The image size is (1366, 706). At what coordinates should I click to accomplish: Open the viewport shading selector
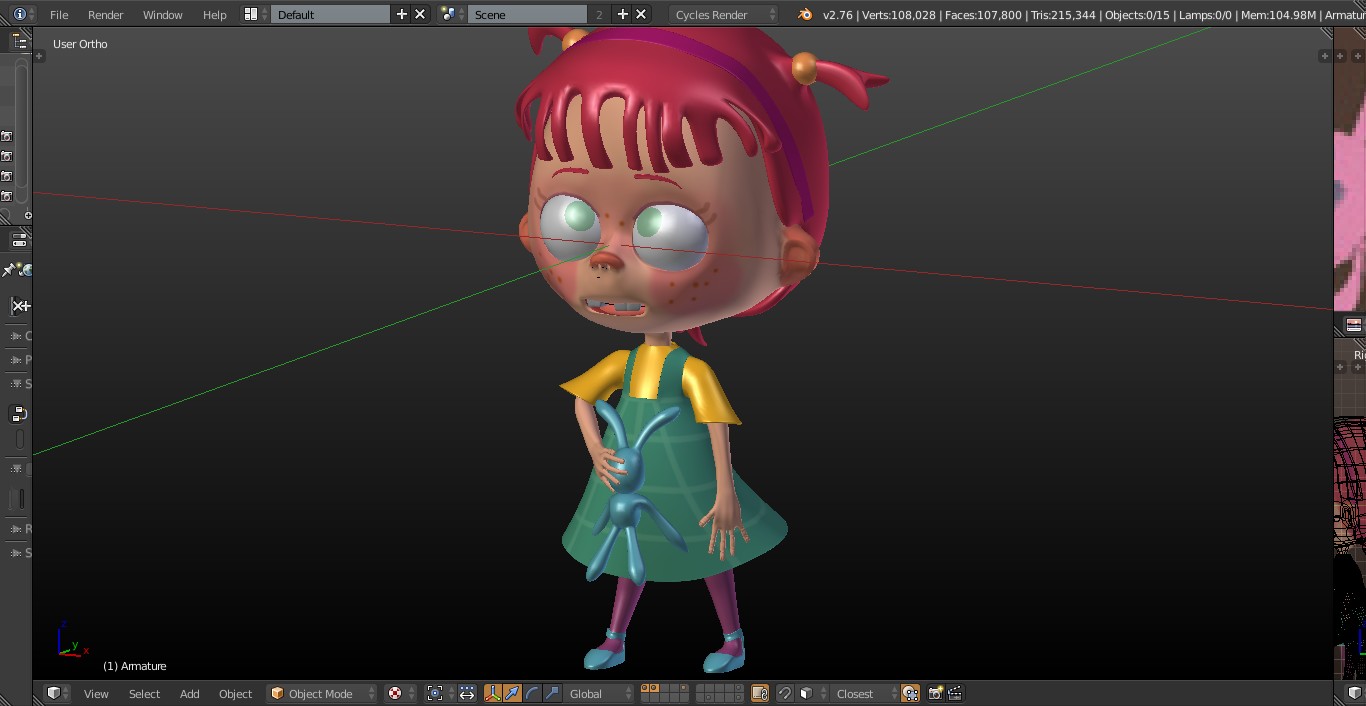point(401,693)
